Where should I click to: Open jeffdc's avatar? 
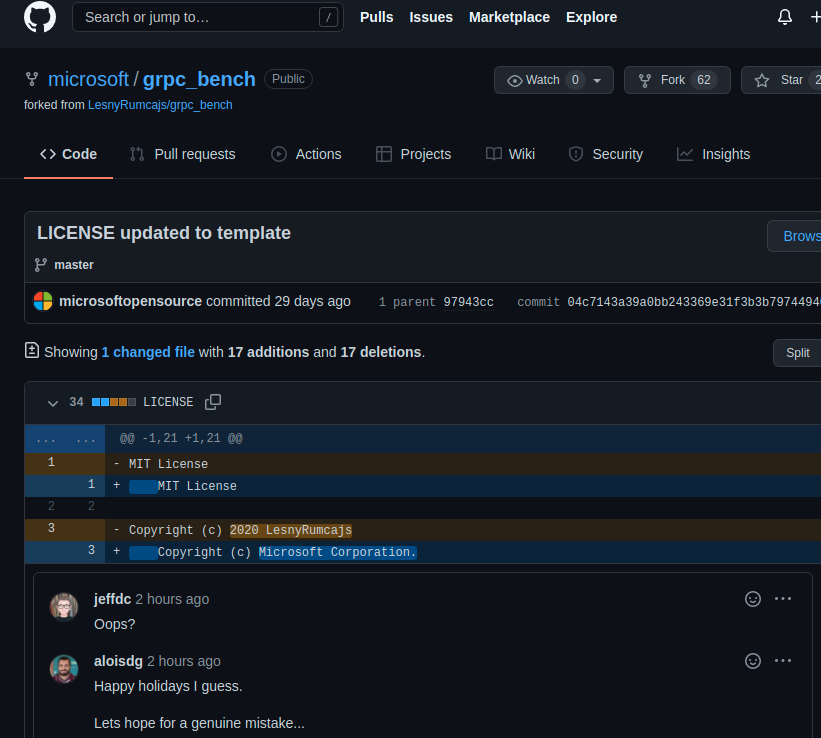[x=64, y=607]
